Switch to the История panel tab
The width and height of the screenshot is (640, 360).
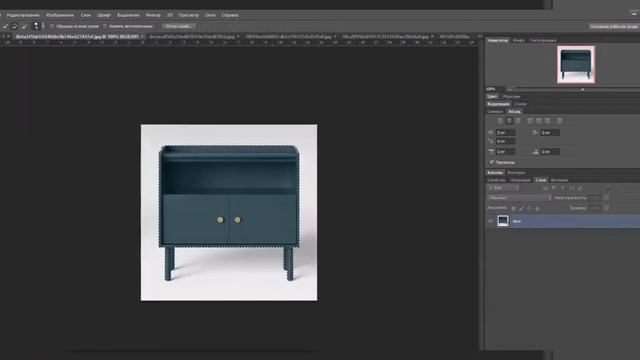pos(559,180)
